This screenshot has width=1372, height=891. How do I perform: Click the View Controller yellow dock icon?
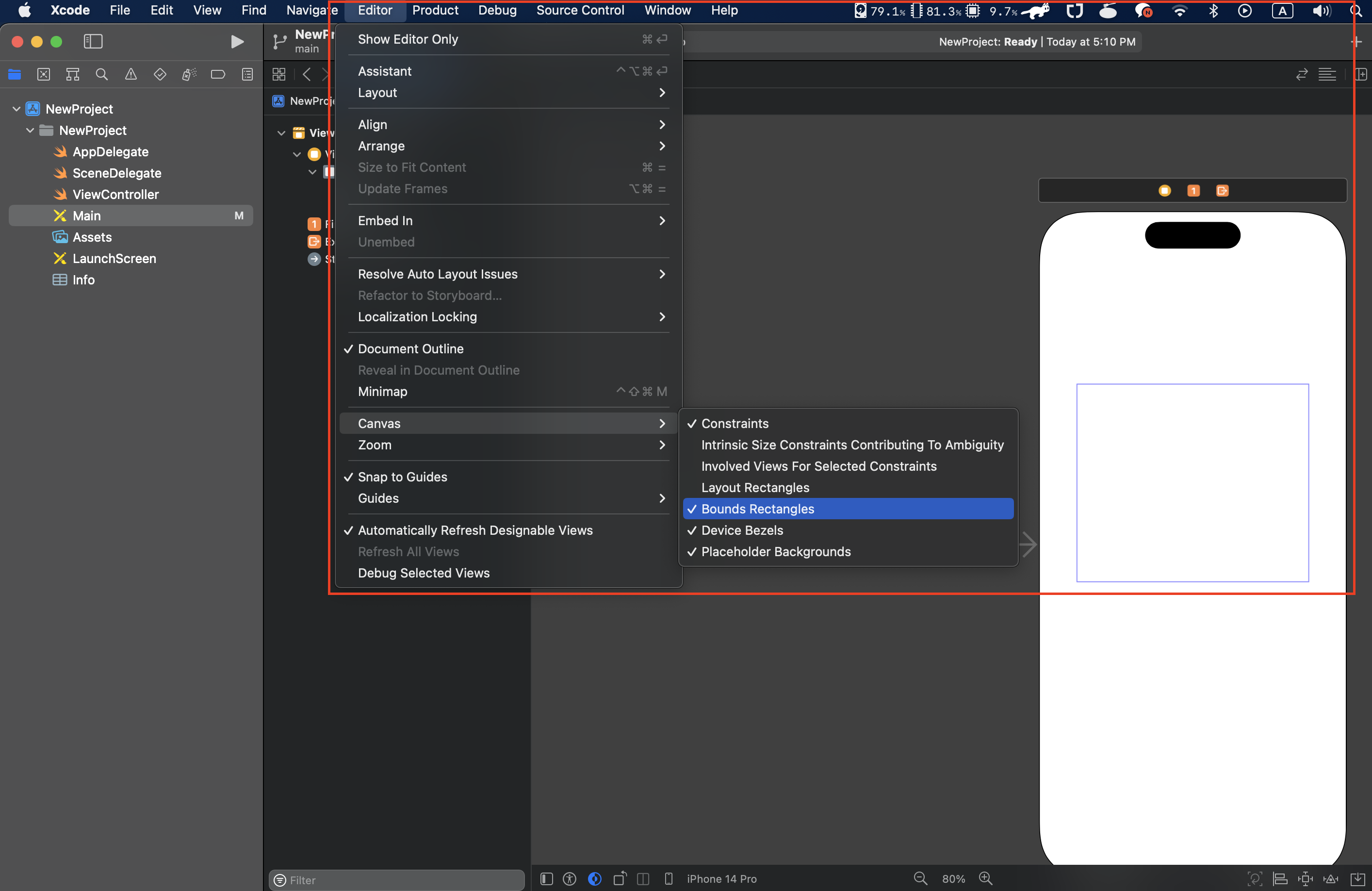pyautogui.click(x=1164, y=191)
